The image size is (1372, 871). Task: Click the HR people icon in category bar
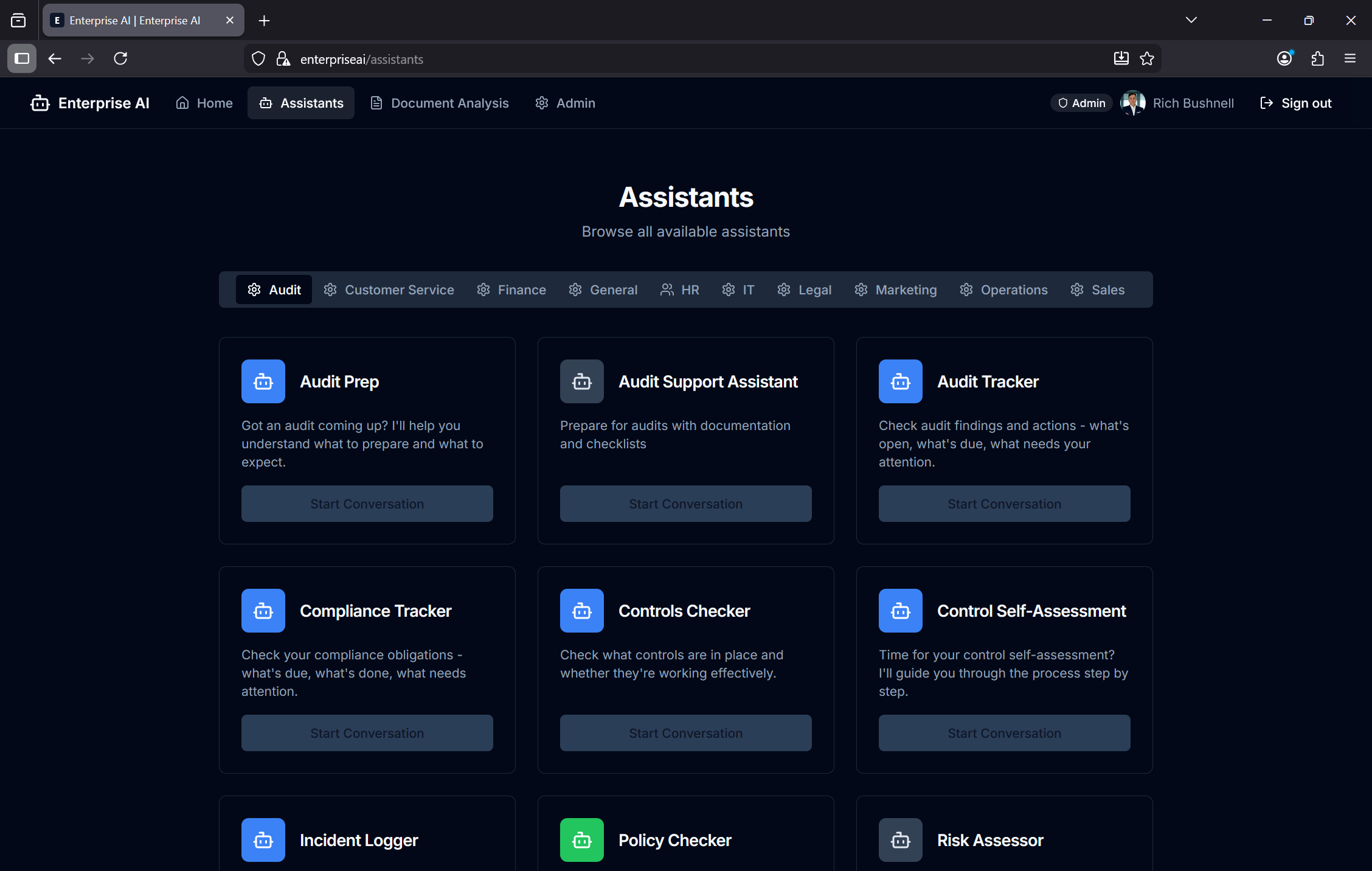(x=667, y=290)
